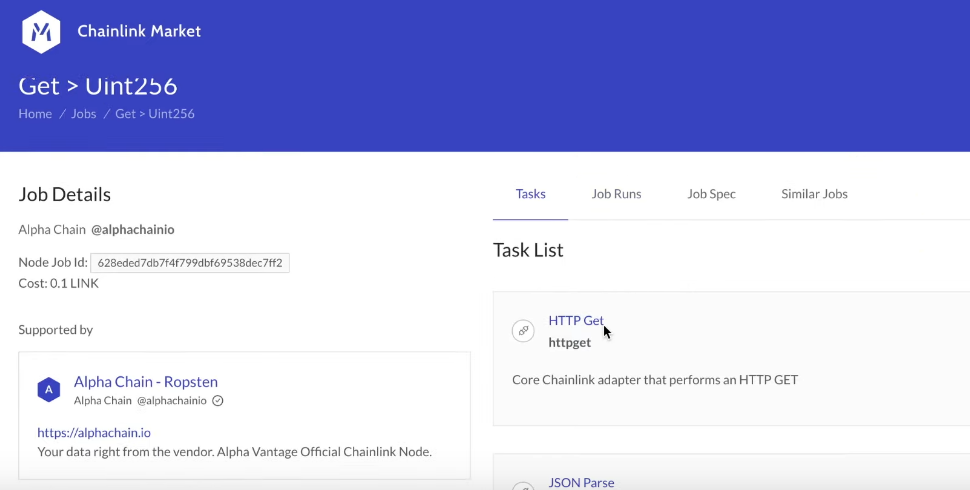The image size is (970, 490).
Task: Click the Alpha Vantage Official Chainlink Node description
Action: 234,452
